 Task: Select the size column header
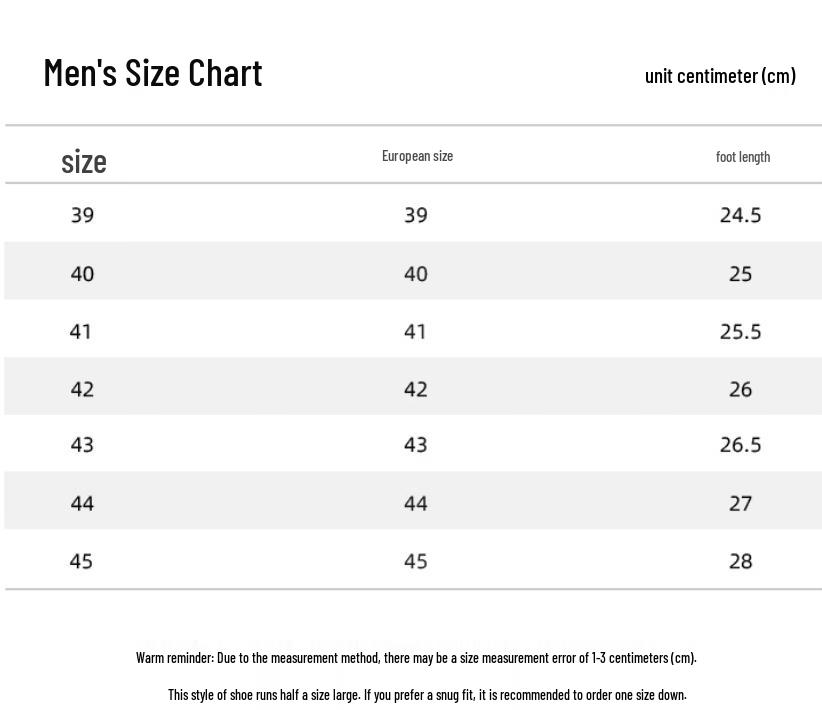(84, 161)
